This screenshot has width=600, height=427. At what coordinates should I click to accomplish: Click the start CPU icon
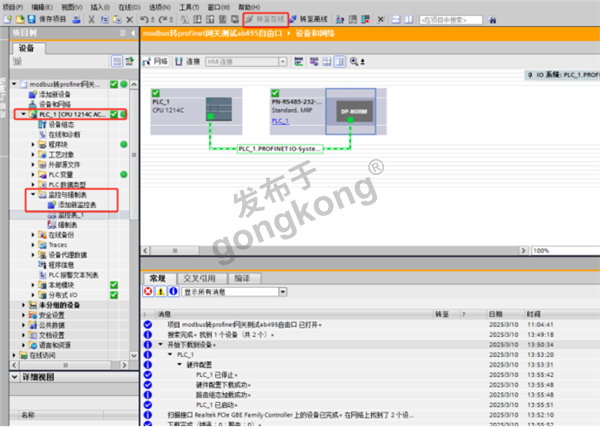(x=353, y=19)
